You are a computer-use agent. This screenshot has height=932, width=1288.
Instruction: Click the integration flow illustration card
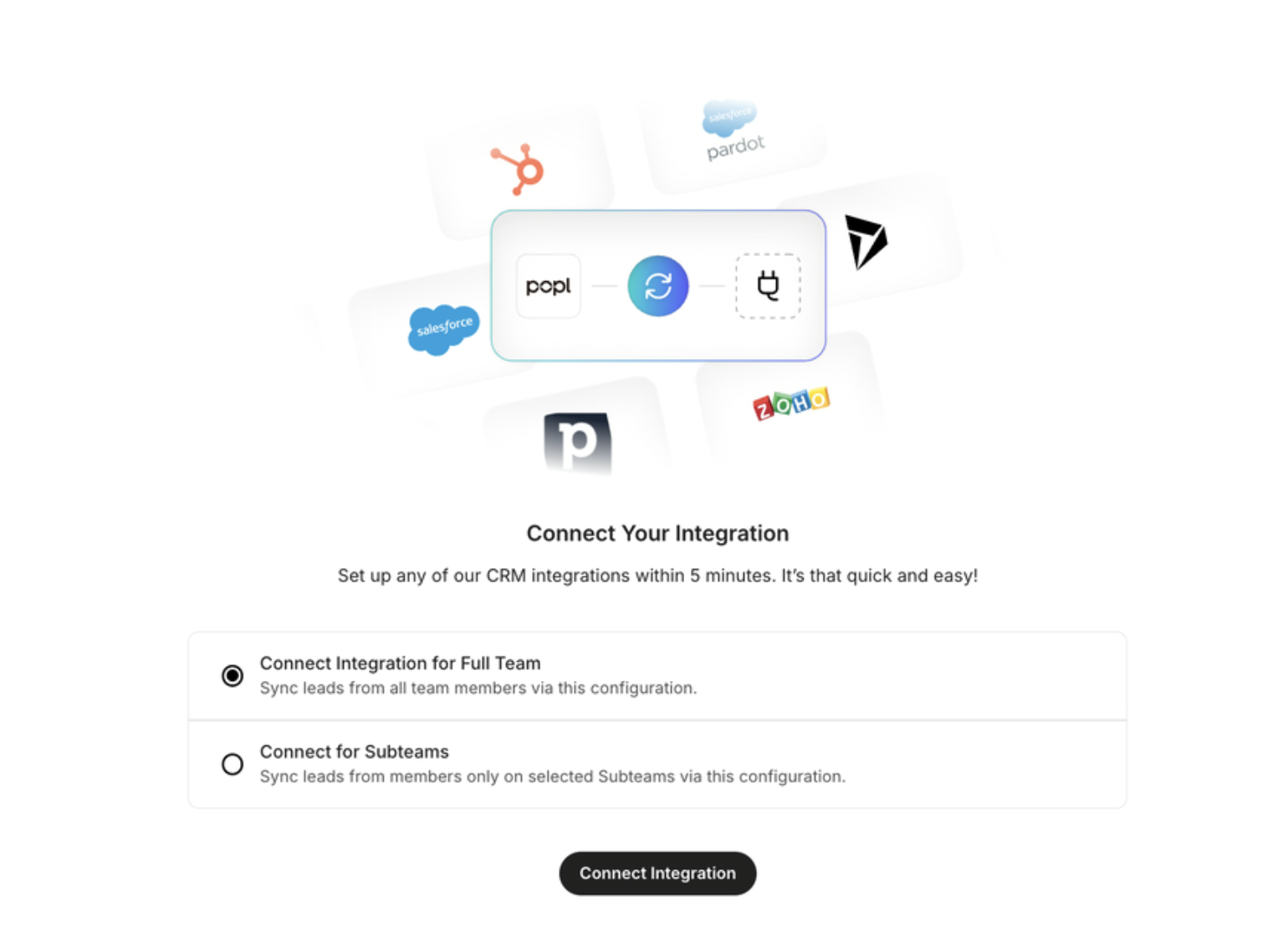click(x=658, y=285)
